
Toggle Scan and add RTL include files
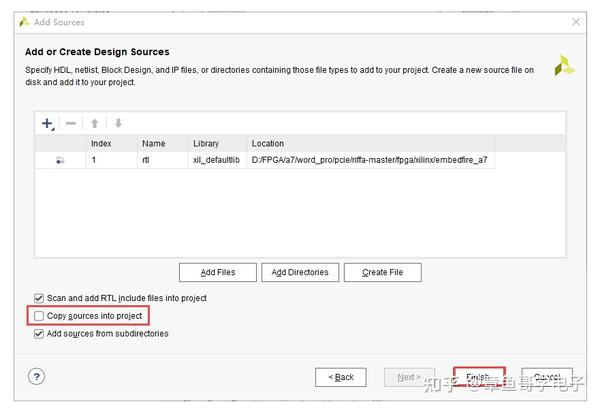(39, 298)
